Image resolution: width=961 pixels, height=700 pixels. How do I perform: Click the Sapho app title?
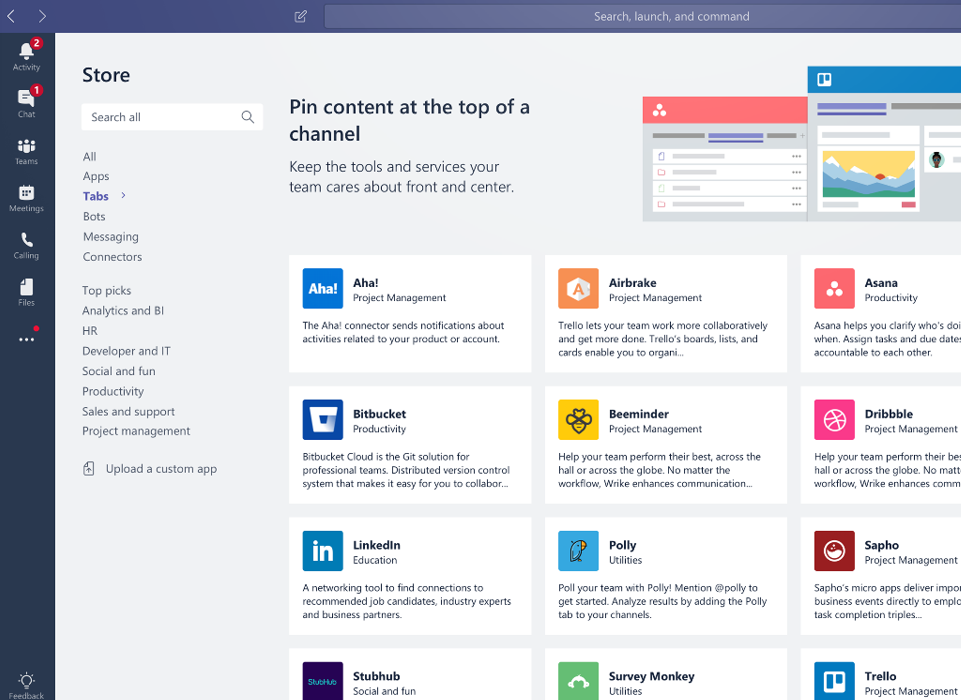882,545
